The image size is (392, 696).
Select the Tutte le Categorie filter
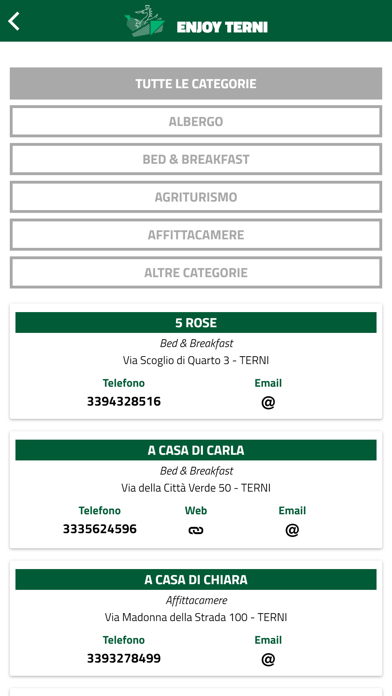coord(196,83)
